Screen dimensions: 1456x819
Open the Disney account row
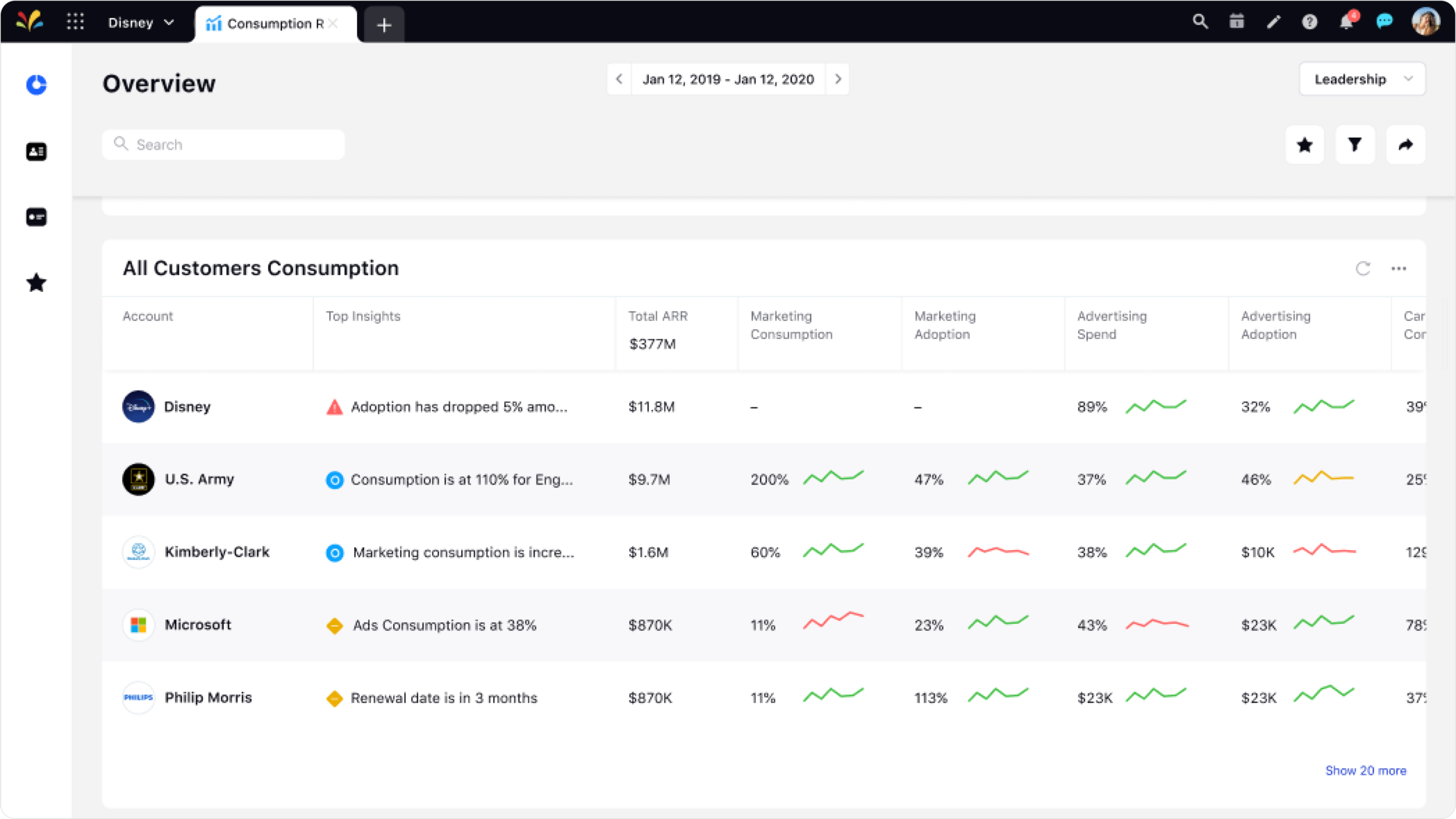(x=764, y=407)
